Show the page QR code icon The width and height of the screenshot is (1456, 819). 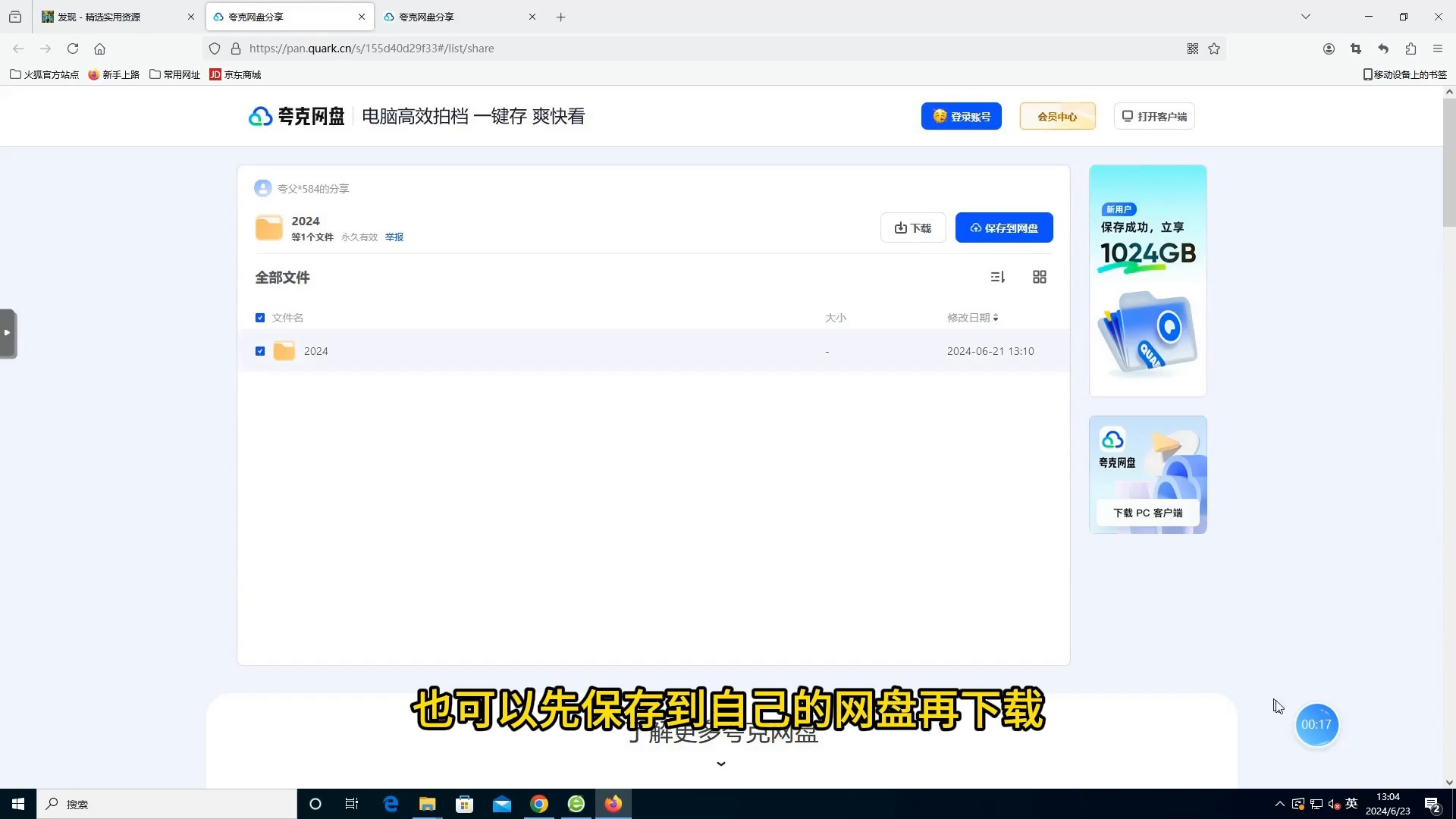1193,49
